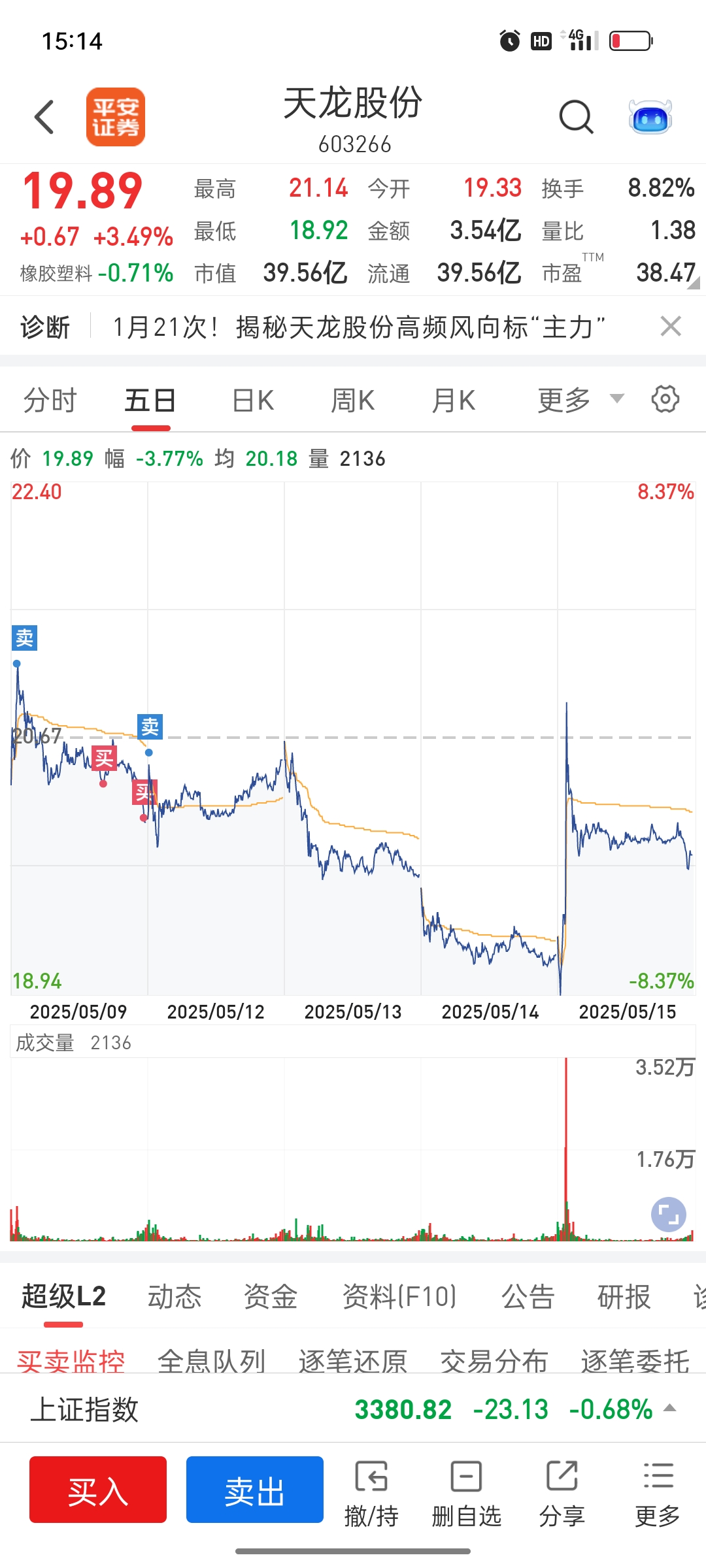Tap the blue 卖出 button
Screen dimensions: 706x1568
click(x=255, y=1490)
